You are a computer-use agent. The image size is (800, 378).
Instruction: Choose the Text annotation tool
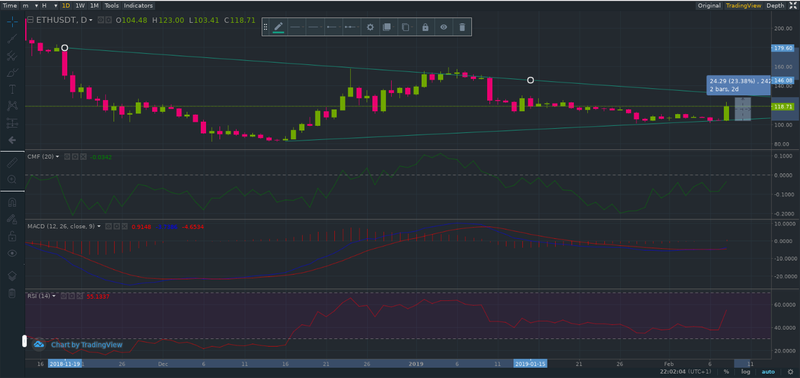coord(12,89)
